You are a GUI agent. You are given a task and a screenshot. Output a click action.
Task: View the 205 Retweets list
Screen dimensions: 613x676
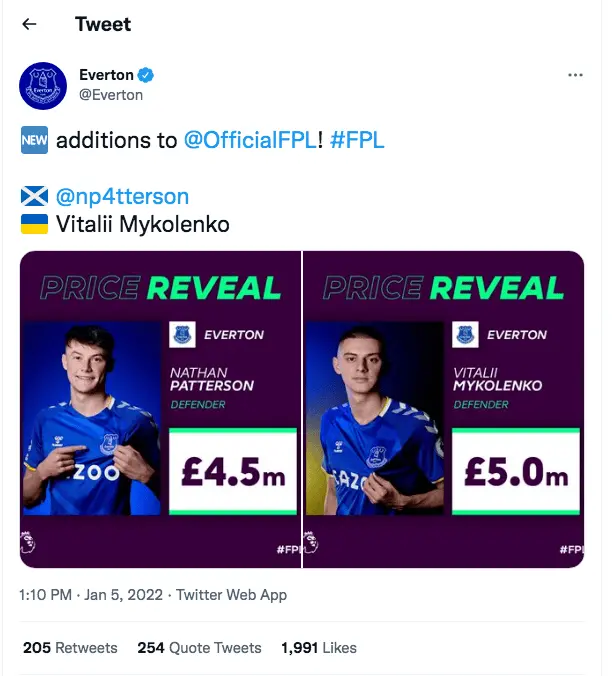pyautogui.click(x=70, y=648)
